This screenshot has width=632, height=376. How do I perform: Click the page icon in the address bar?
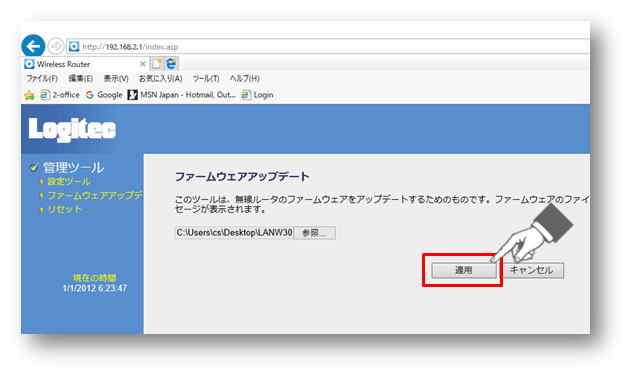(74, 46)
